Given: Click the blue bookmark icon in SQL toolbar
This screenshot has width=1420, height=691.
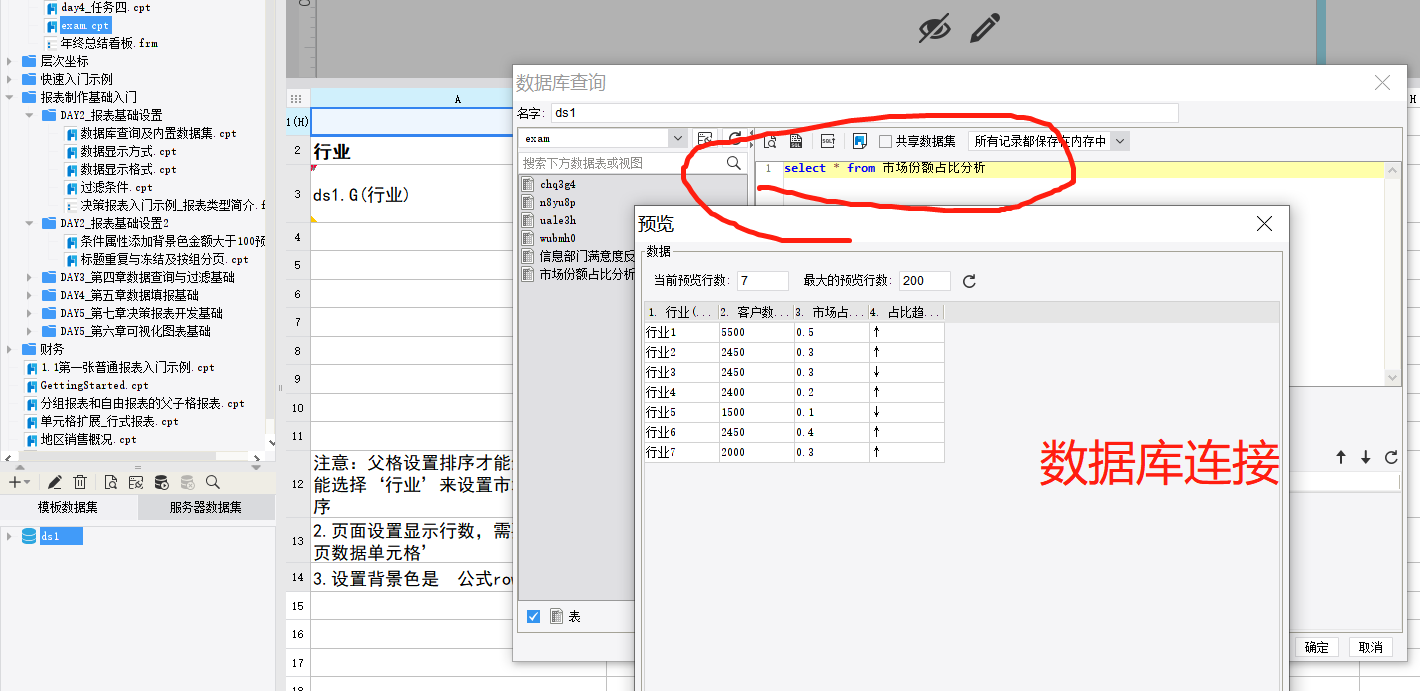Looking at the screenshot, I should tap(859, 142).
